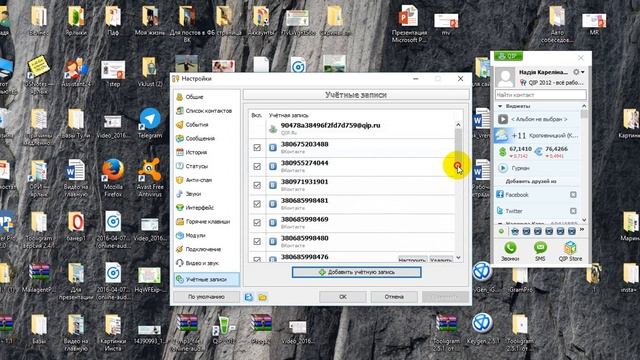
Task: Uncheck the account 380675203488 checkbox
Action: (x=257, y=147)
